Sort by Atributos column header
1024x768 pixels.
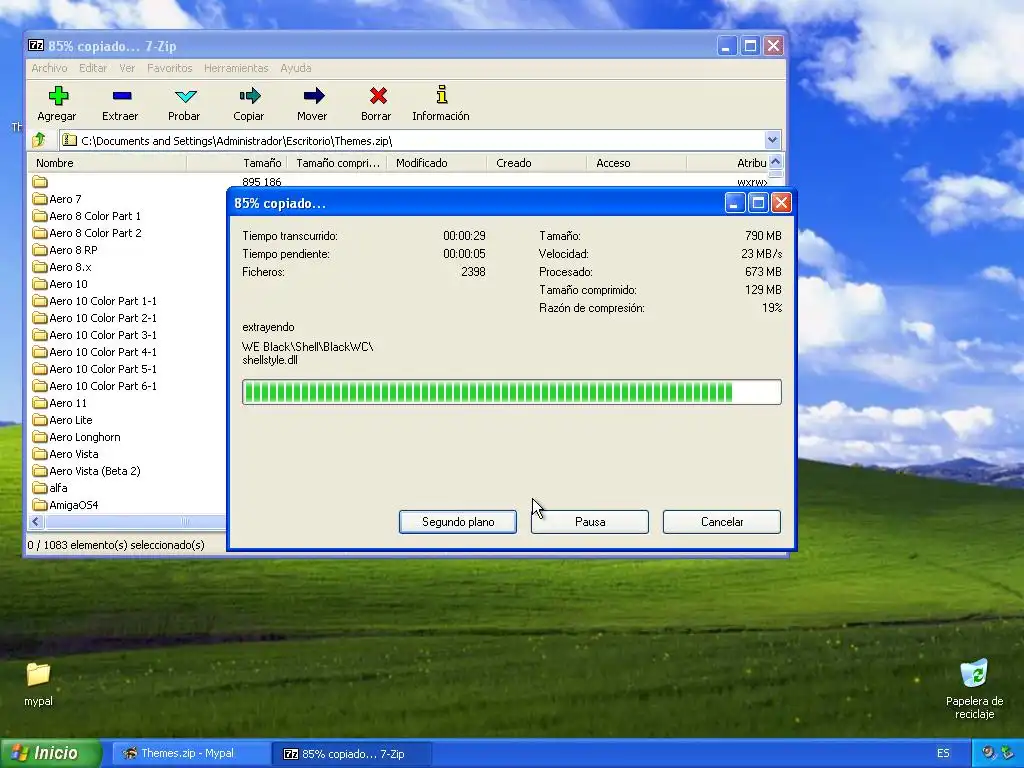pos(728,163)
